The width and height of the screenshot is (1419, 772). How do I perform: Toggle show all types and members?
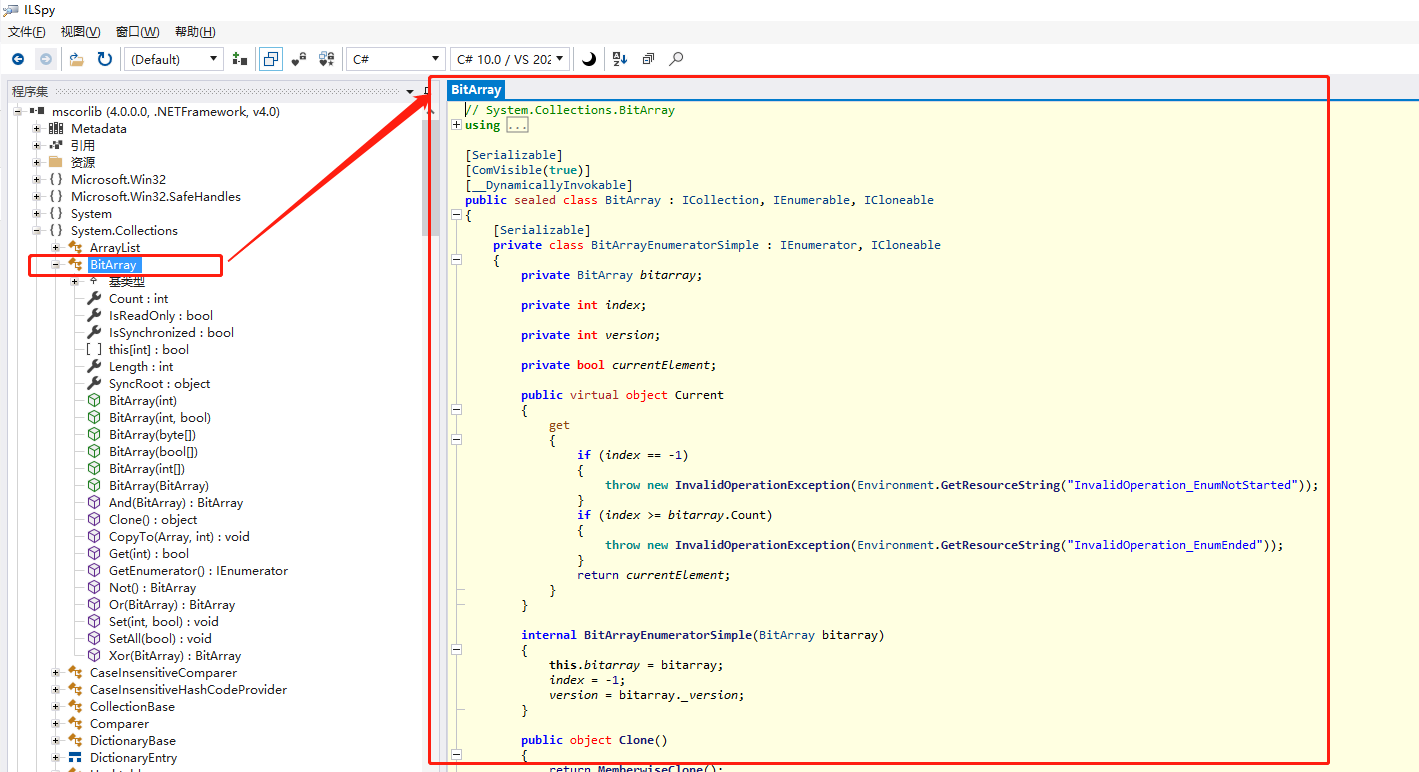tap(326, 59)
